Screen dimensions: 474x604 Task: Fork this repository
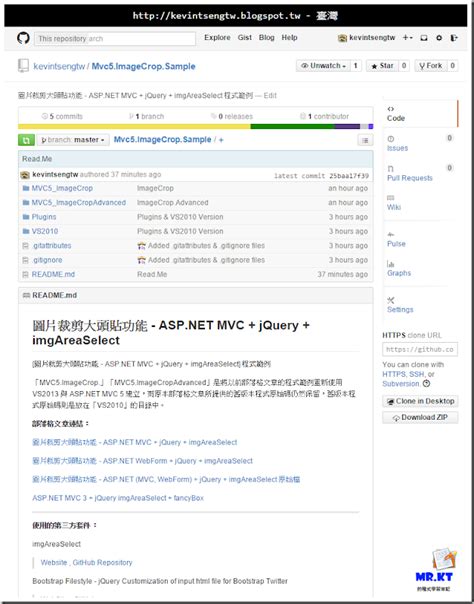430,66
